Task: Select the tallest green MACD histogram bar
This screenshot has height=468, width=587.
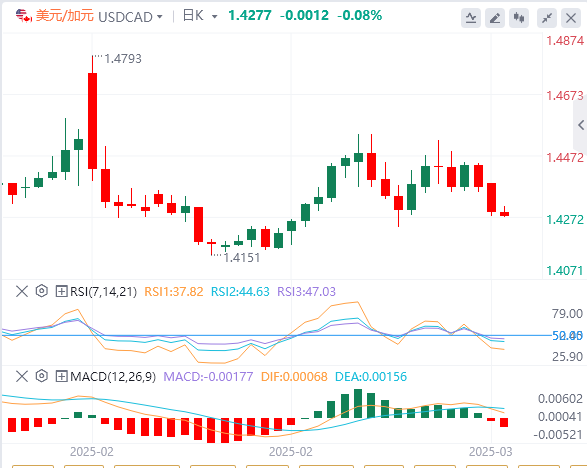Action: point(358,404)
